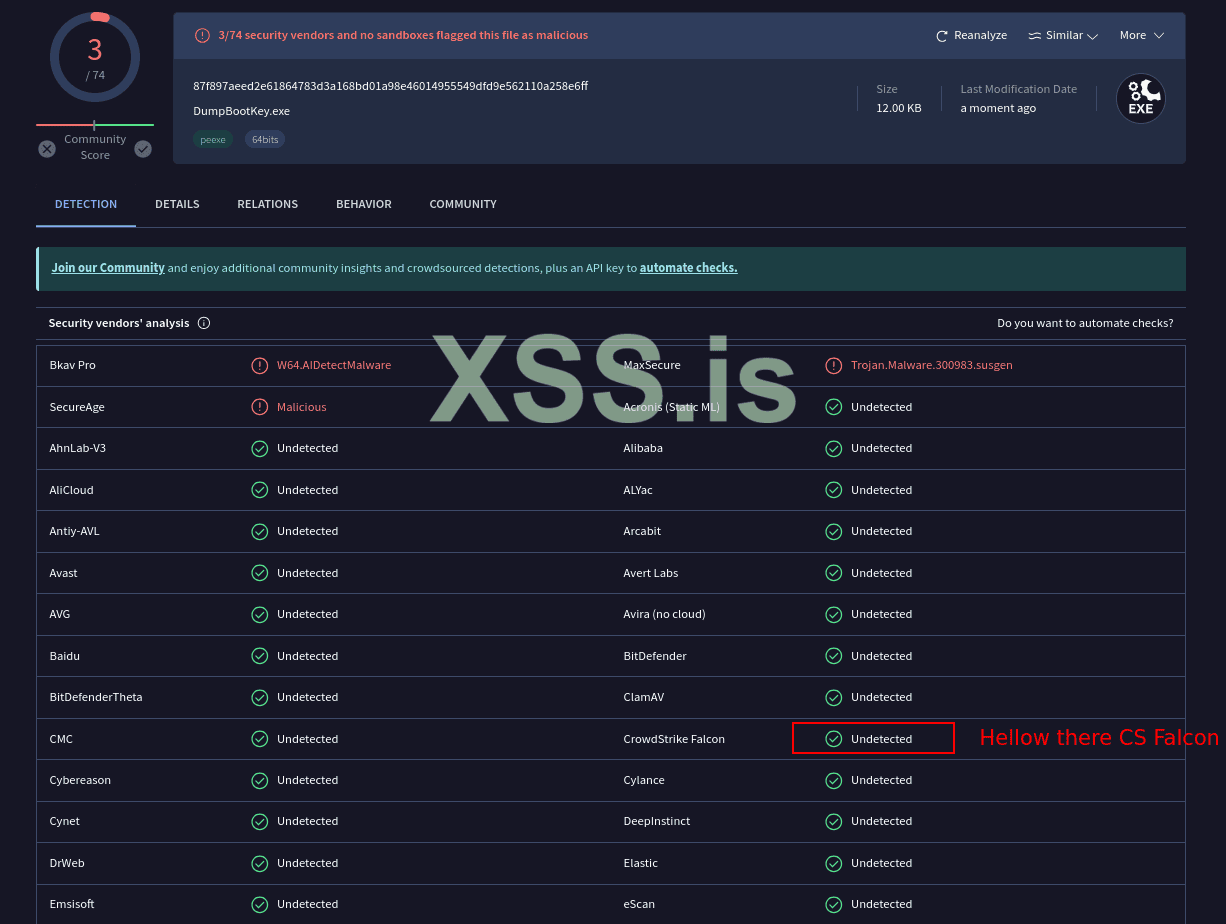1226x924 pixels.
Task: Click DrWeb undetected check icon
Action: click(x=260, y=863)
